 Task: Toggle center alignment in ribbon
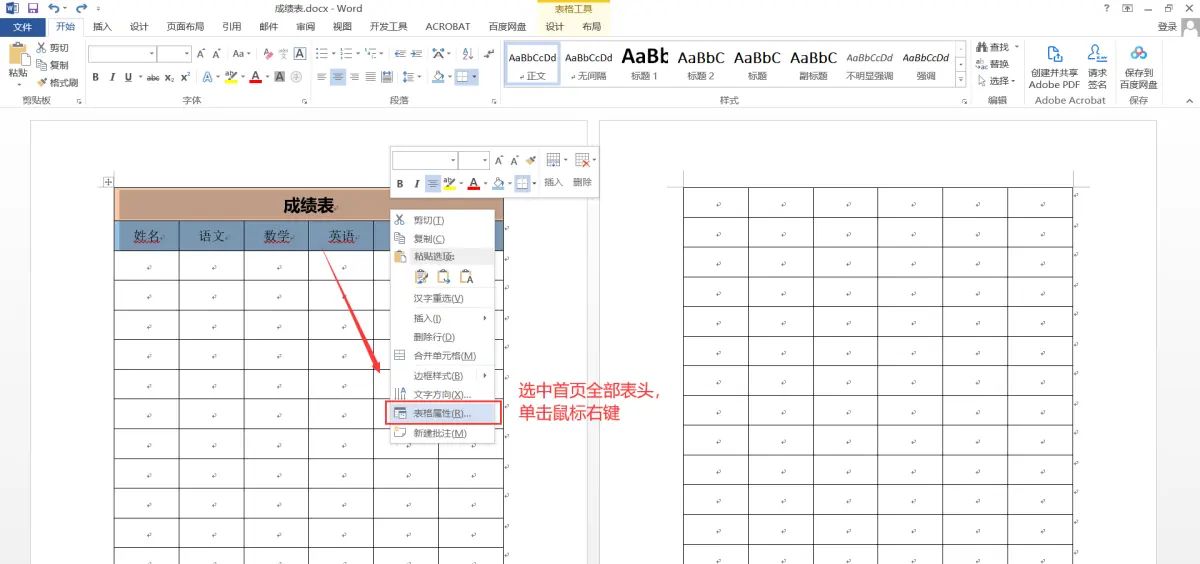pyautogui.click(x=338, y=77)
